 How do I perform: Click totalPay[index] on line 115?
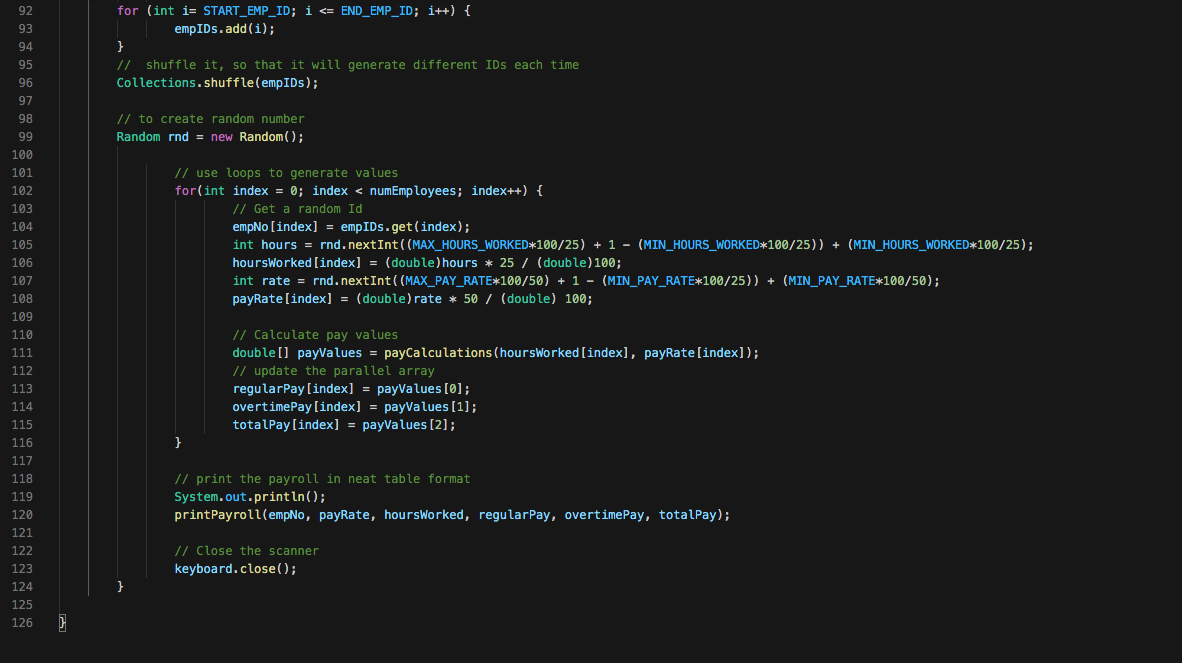point(286,425)
